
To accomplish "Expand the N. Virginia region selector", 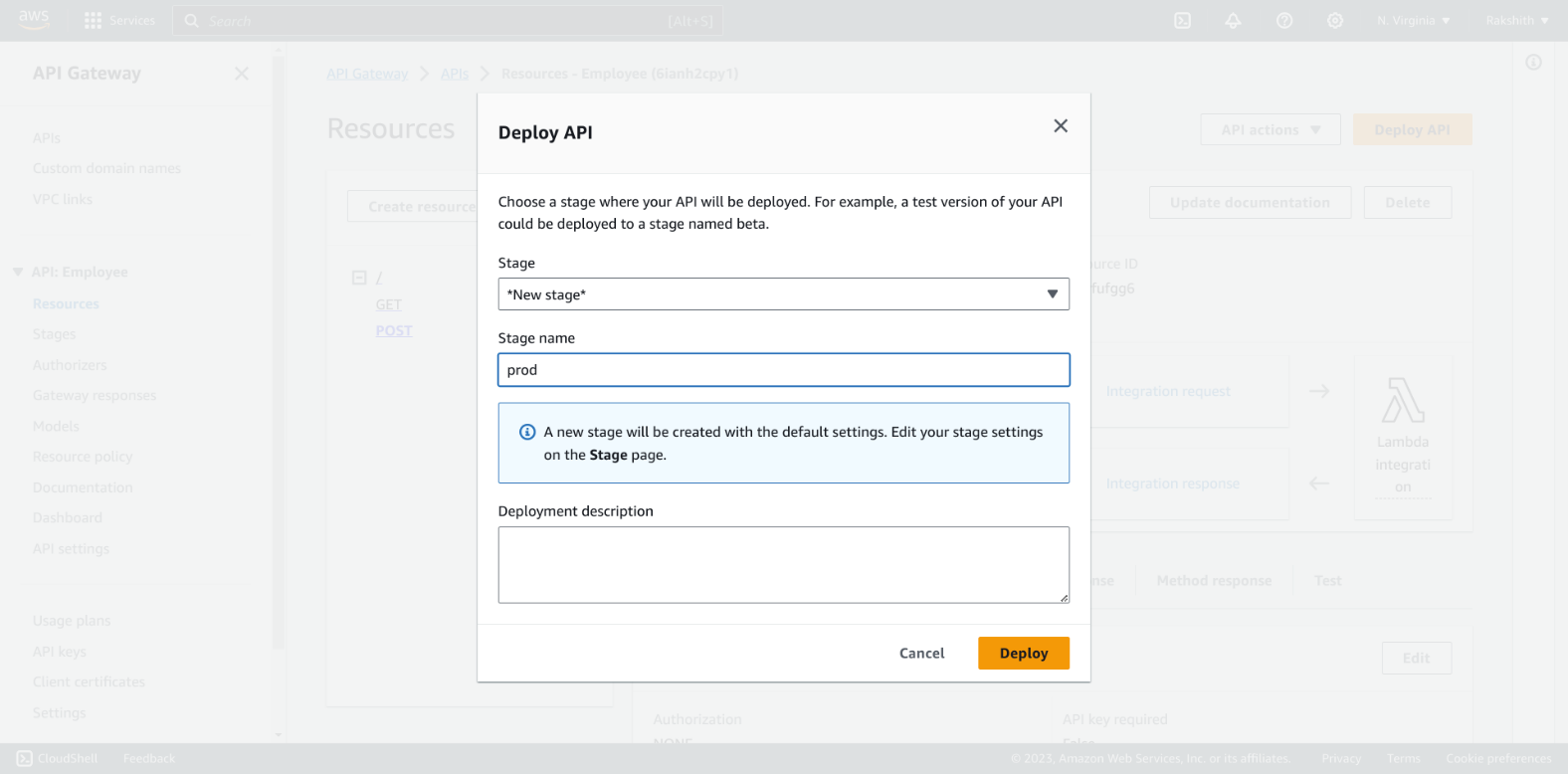I will point(1414,20).
